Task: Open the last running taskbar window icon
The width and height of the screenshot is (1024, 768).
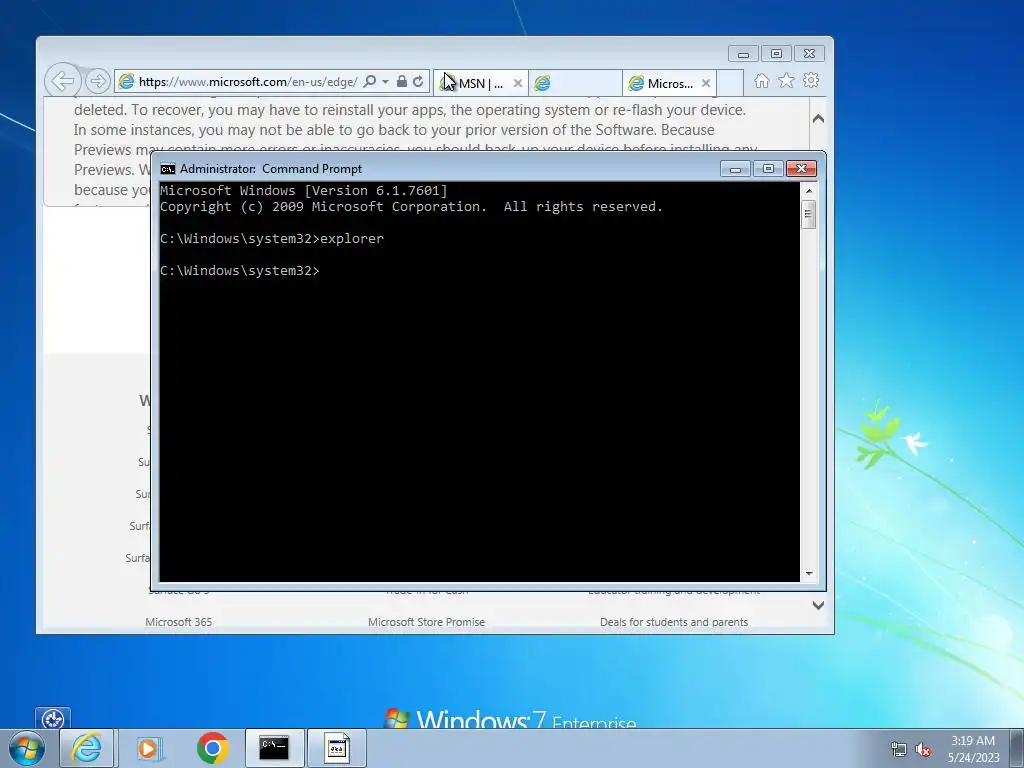Action: (336, 748)
